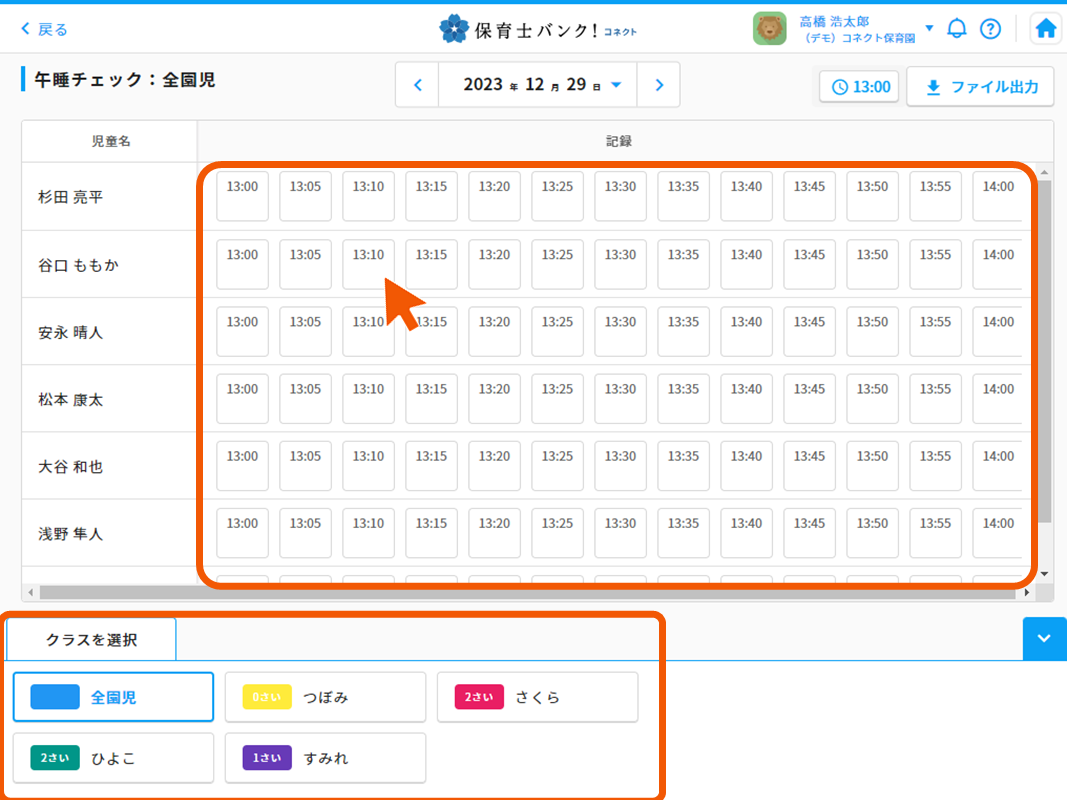Go to previous day with left arrow

(x=418, y=85)
